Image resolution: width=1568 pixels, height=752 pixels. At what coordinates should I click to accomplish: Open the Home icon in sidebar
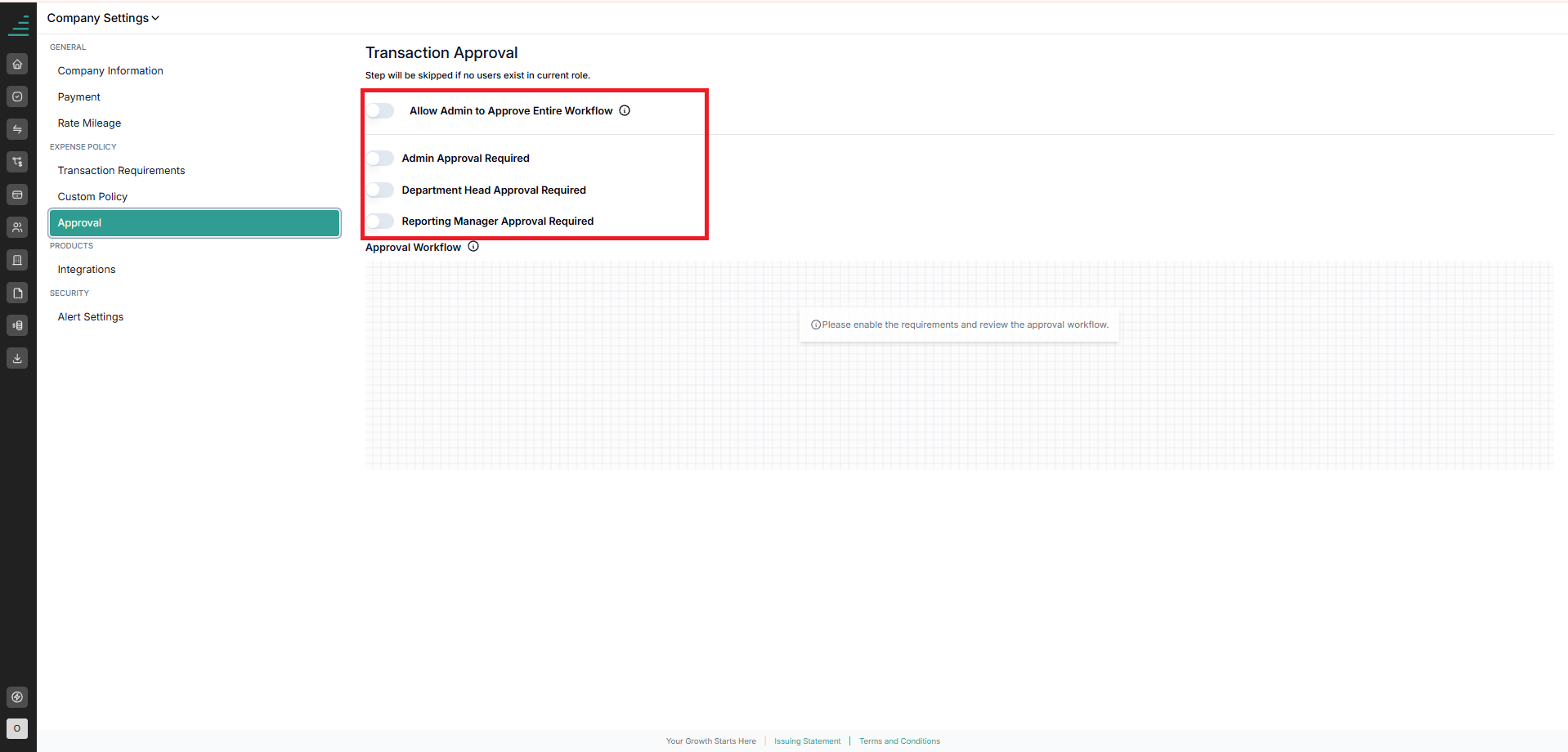[x=17, y=64]
